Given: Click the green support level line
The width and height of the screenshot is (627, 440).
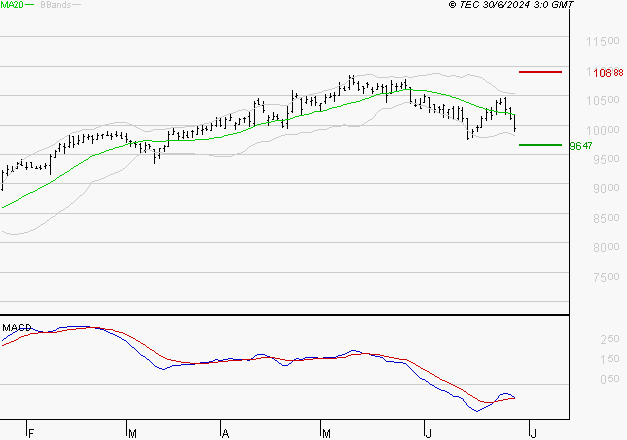Looking at the screenshot, I should tap(540, 145).
